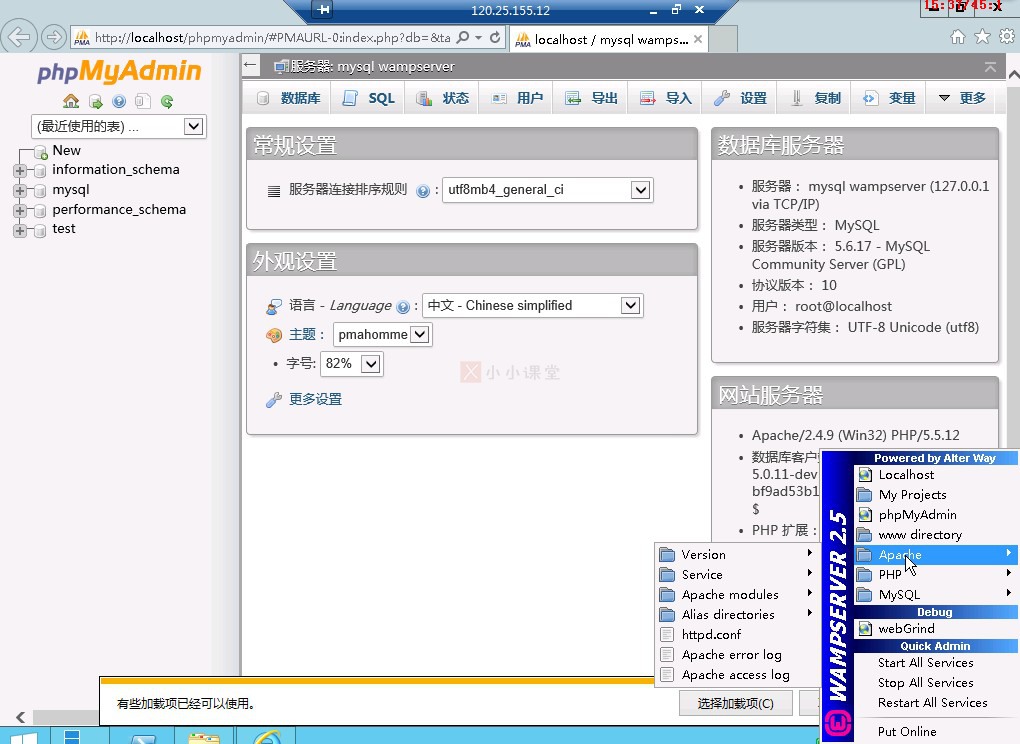Click the browser favorites star icon
The image size is (1020, 744).
982,36
